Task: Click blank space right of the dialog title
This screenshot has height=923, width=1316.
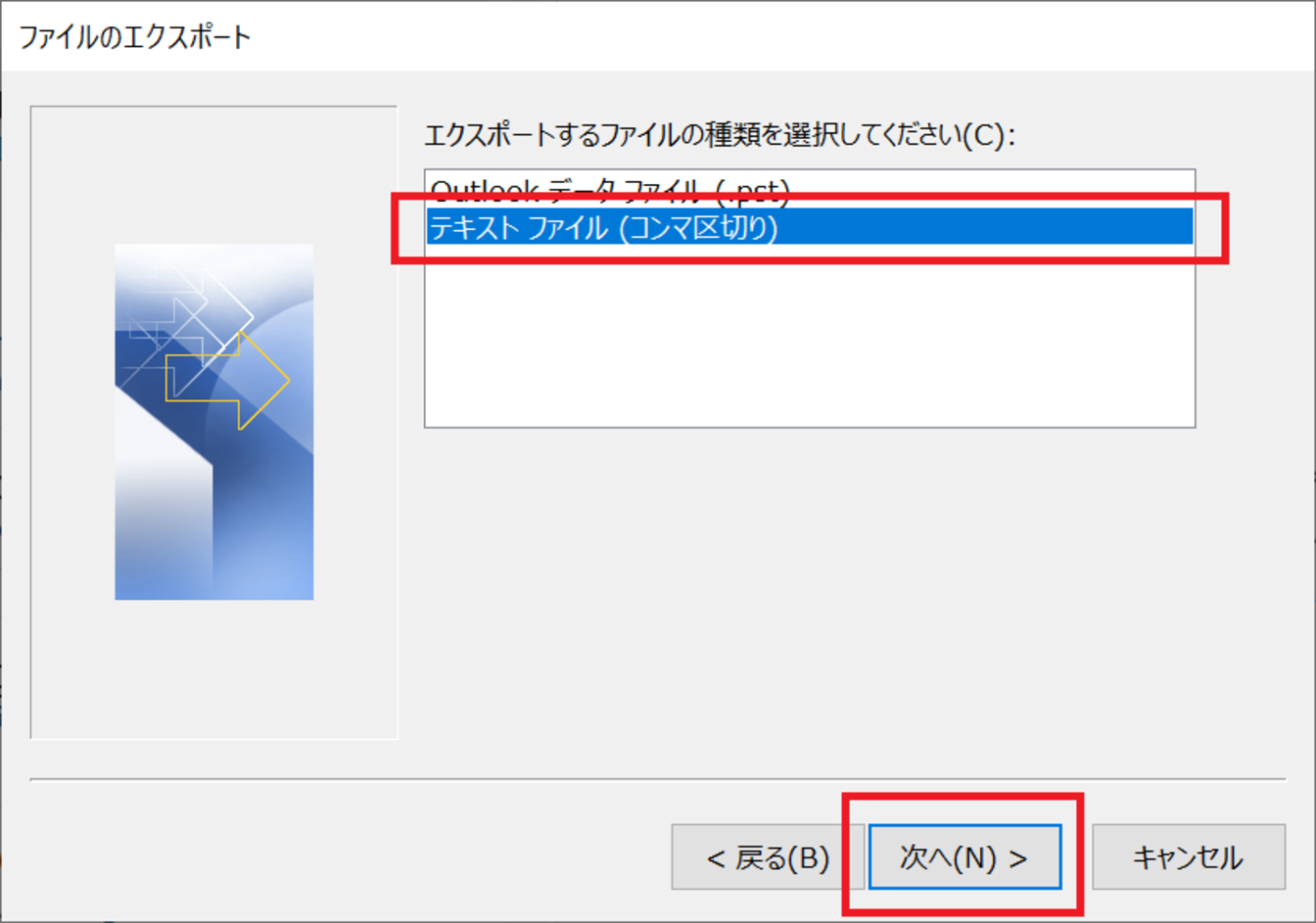Action: click(783, 37)
